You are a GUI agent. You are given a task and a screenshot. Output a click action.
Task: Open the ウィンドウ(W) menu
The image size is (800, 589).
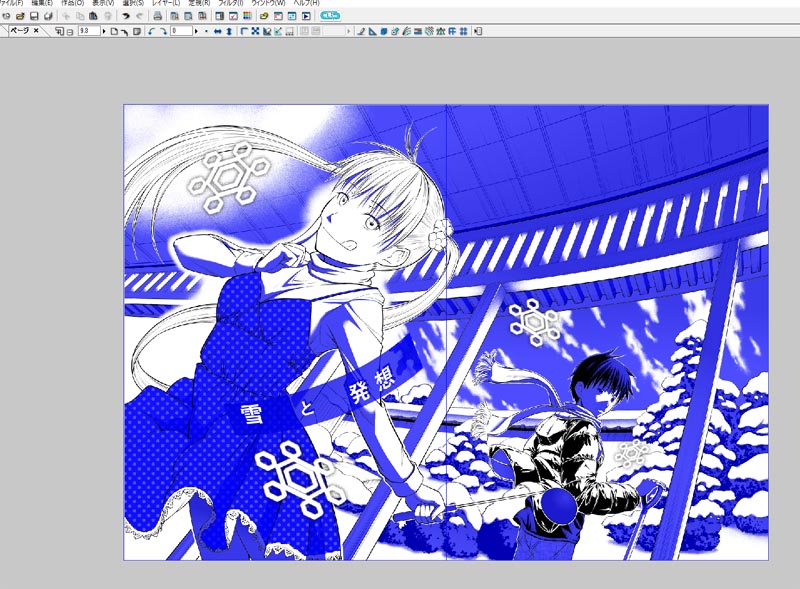[x=268, y=3]
